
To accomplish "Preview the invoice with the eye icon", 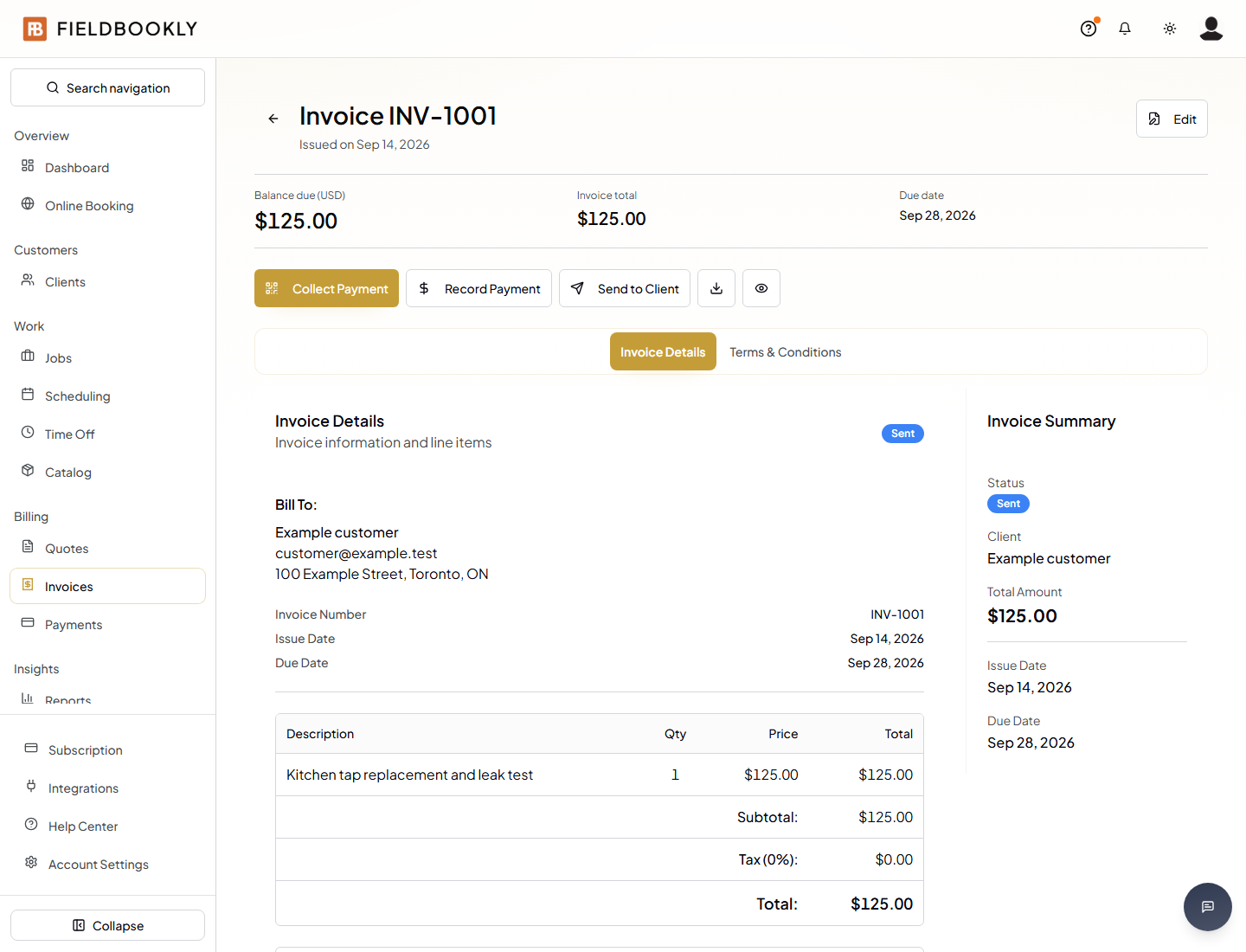I will click(761, 288).
